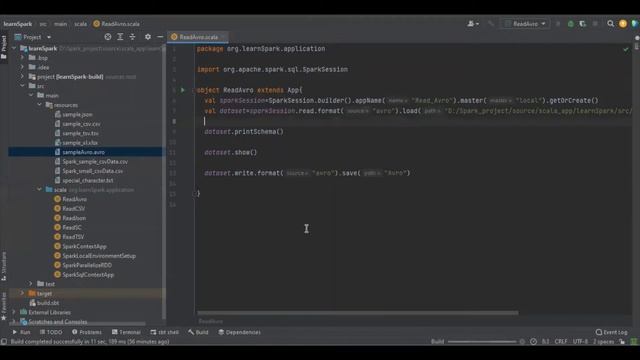Click the search everywhere magnifier icon
The width and height of the screenshot is (640, 360).
pos(610,24)
